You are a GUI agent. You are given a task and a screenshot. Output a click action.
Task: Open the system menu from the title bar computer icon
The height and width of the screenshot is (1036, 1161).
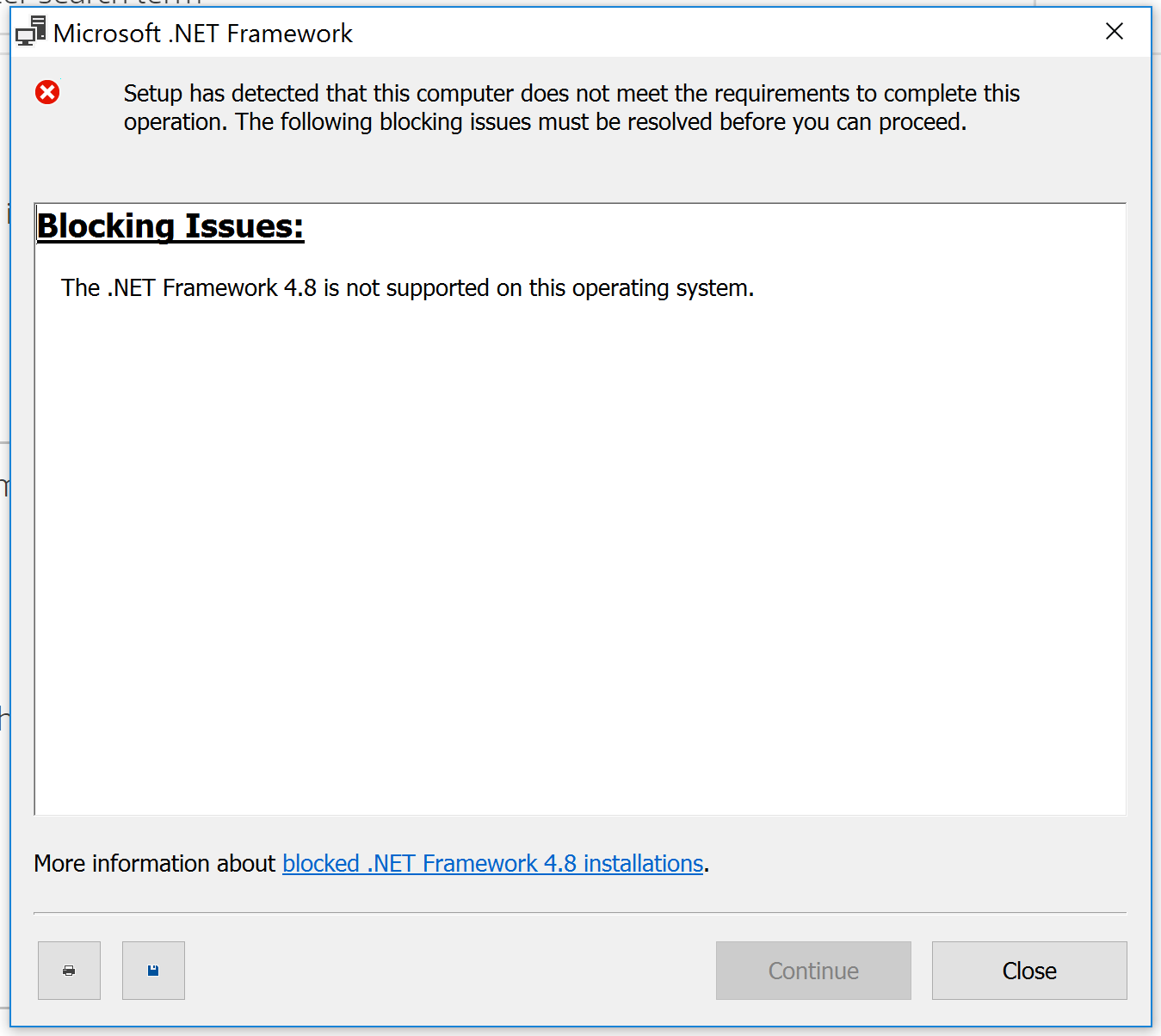pyautogui.click(x=31, y=32)
